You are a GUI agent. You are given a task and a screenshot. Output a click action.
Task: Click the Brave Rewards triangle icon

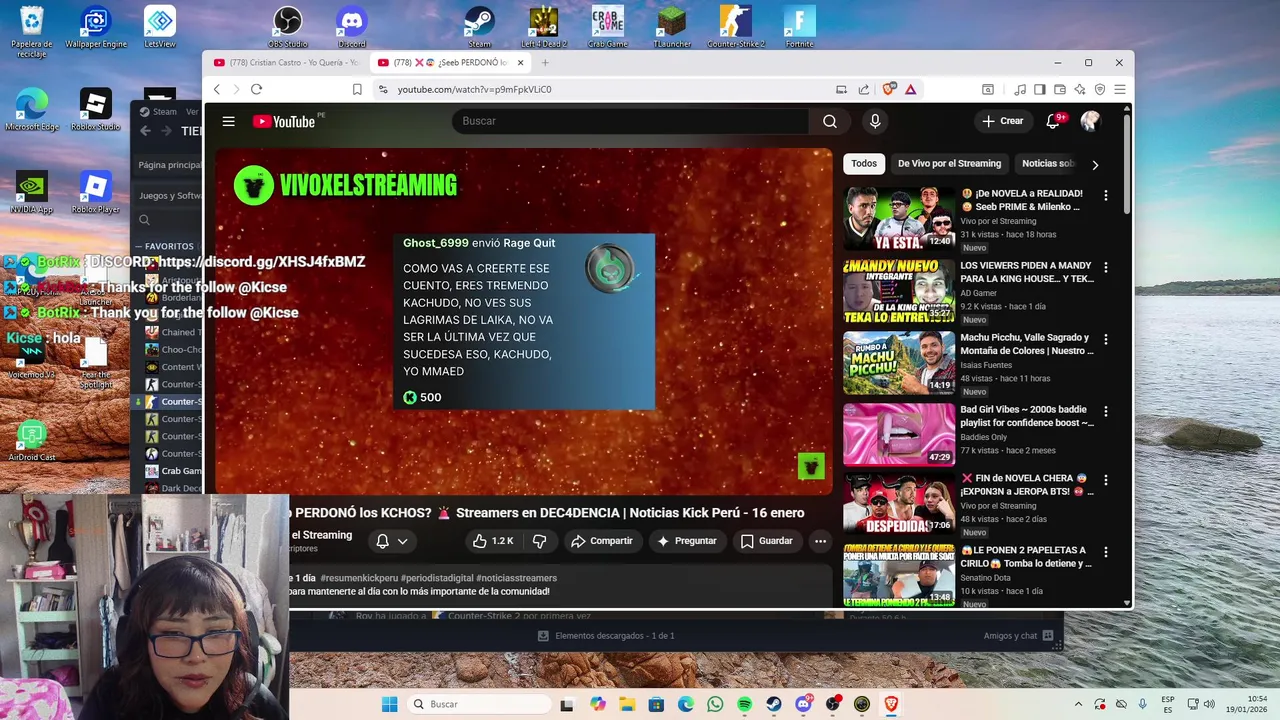pos(911,89)
